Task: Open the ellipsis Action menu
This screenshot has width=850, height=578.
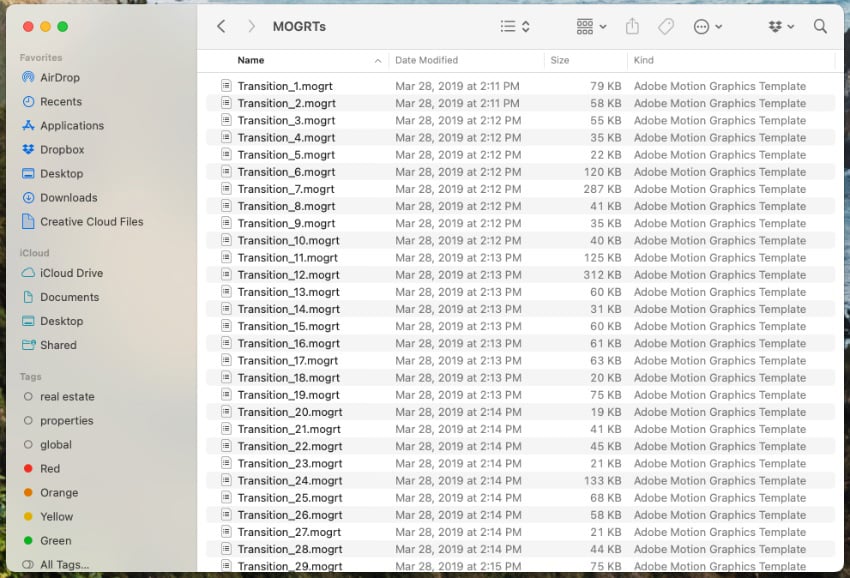Action: [x=707, y=26]
